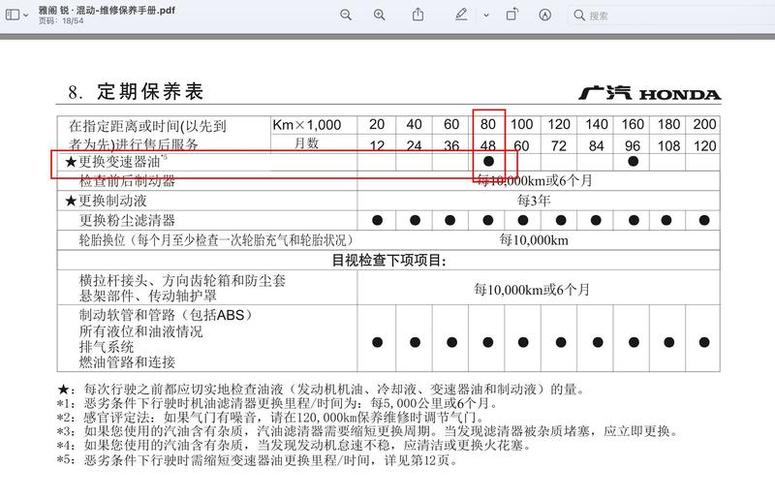The width and height of the screenshot is (775, 500).
Task: Zoom in on the PDF page
Action: pos(379,15)
